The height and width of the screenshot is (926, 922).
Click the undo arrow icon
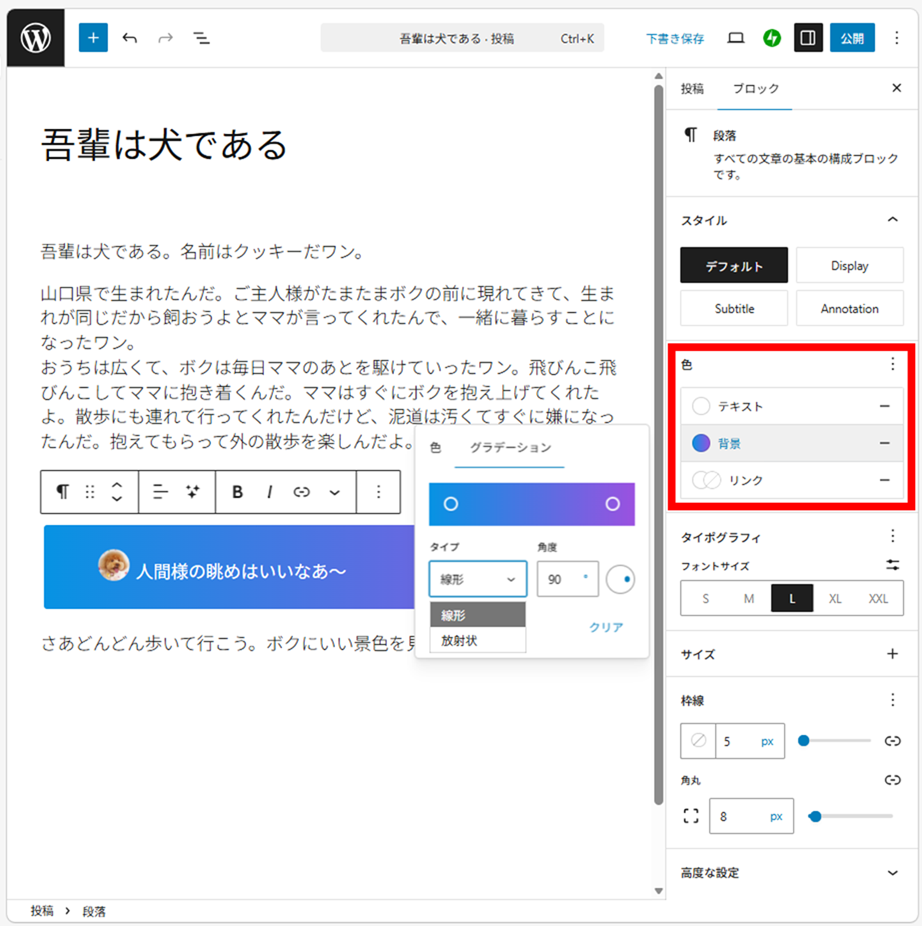click(130, 38)
